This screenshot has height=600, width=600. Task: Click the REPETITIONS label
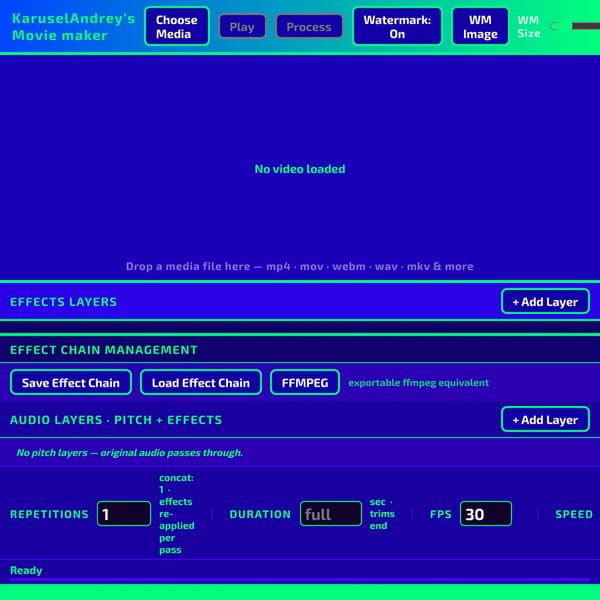click(49, 514)
